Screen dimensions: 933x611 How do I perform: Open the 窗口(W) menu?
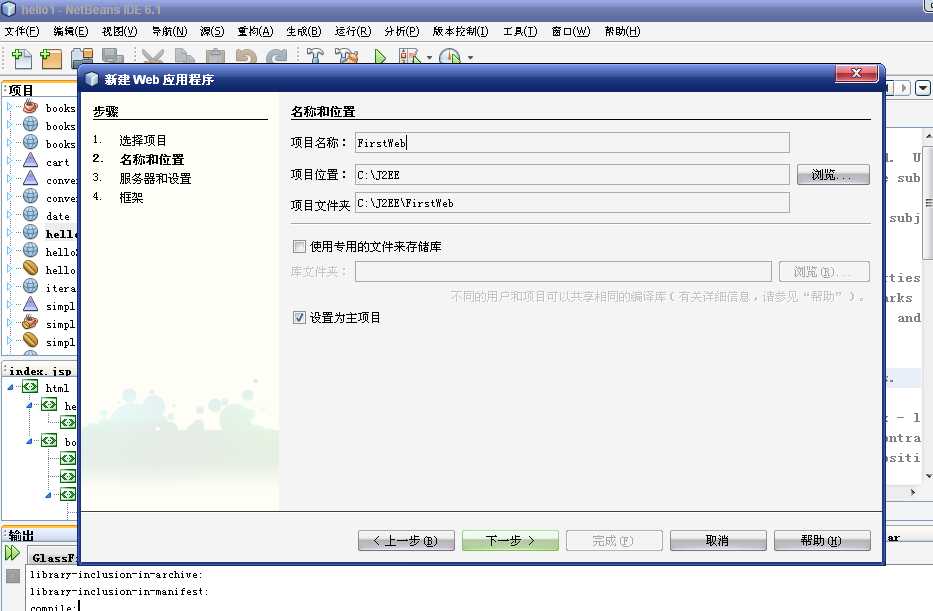(x=571, y=31)
